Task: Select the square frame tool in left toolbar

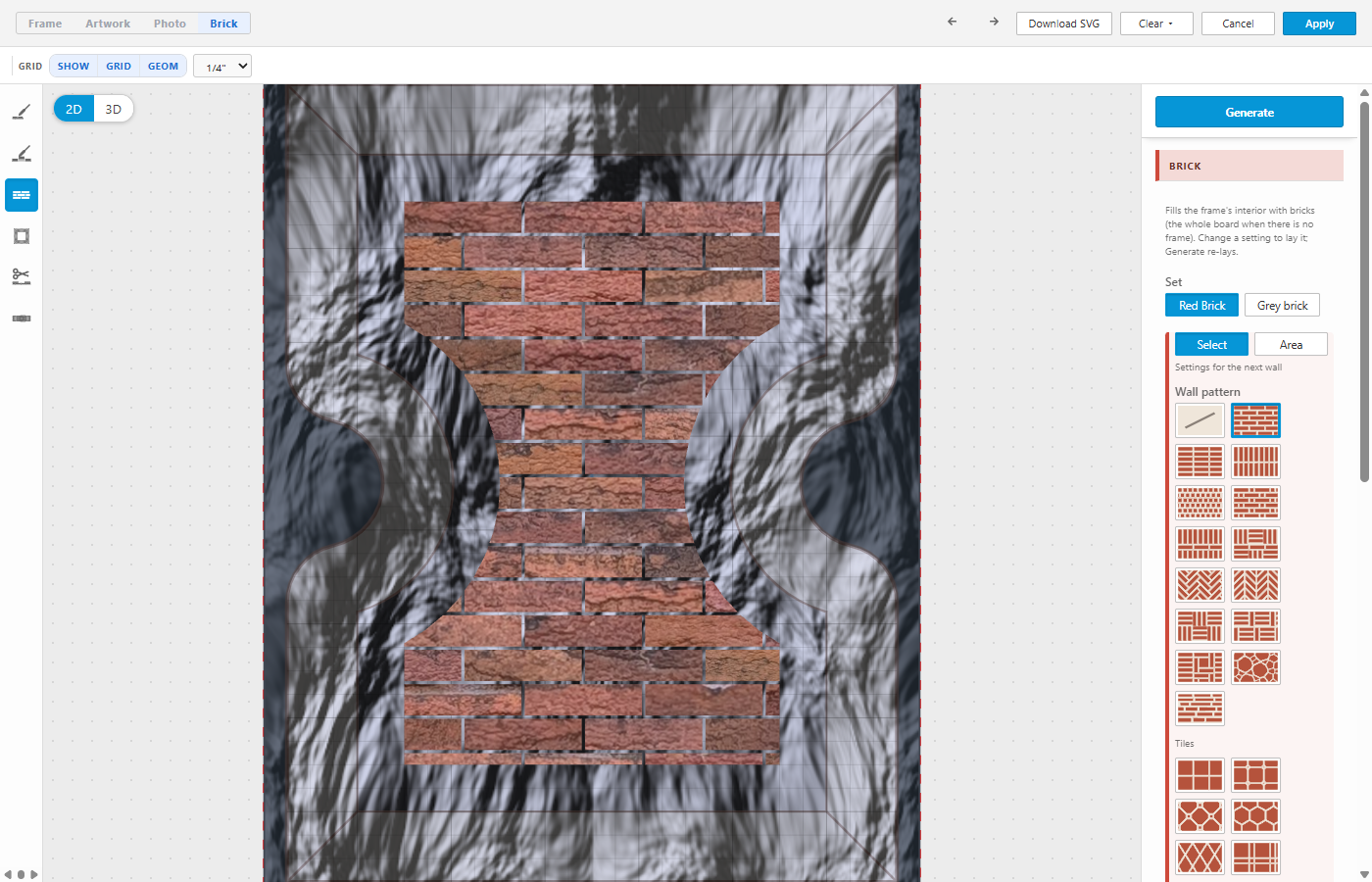Action: [x=22, y=236]
